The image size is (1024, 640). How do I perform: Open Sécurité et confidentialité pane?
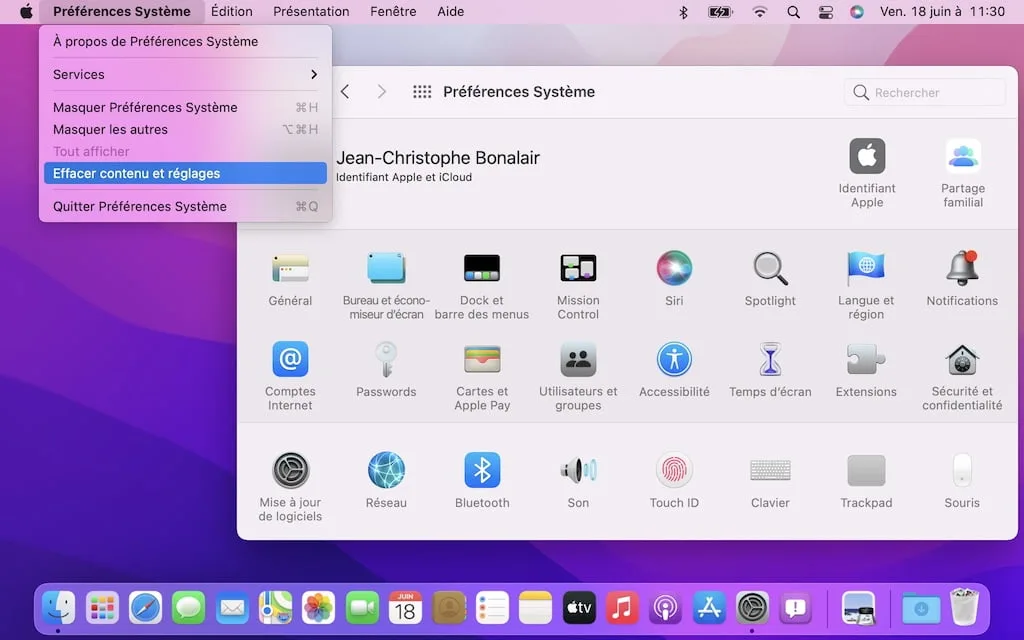click(962, 377)
